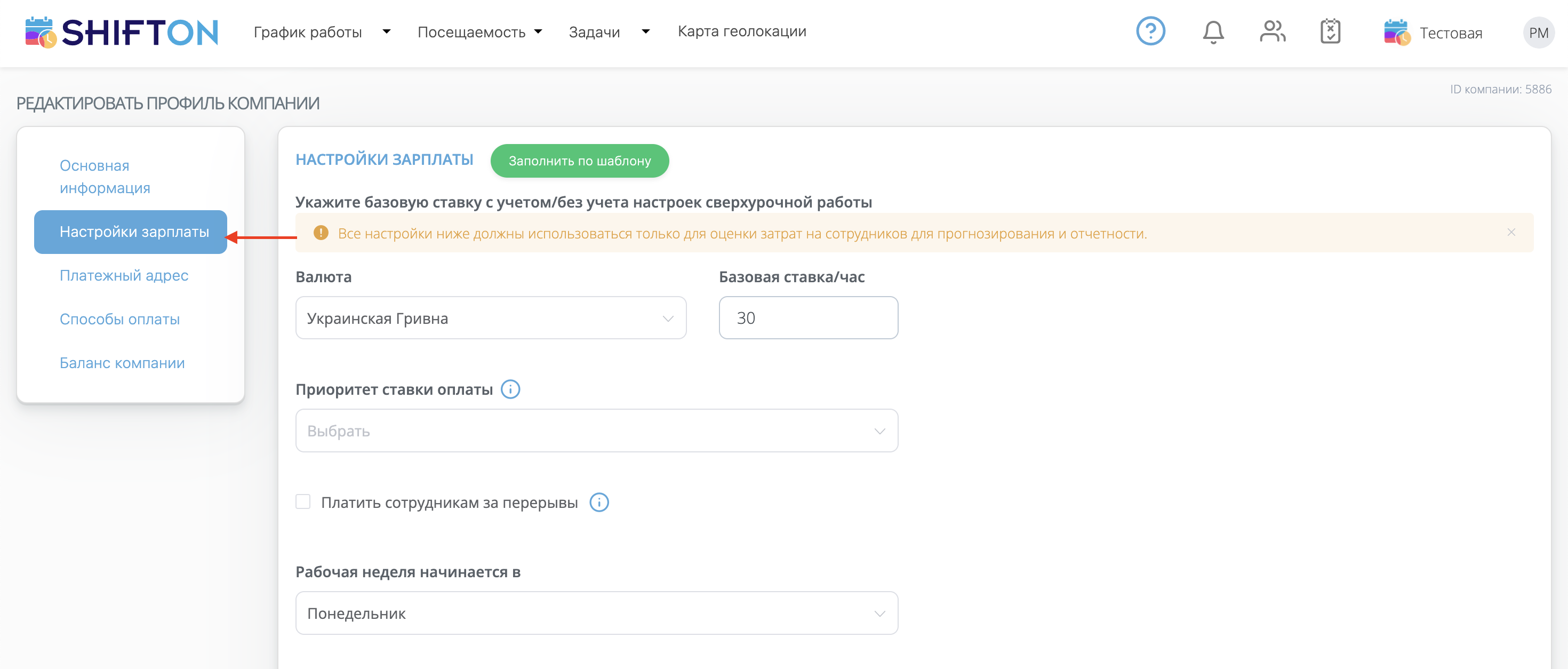Open Посещаемость menu

click(x=471, y=32)
